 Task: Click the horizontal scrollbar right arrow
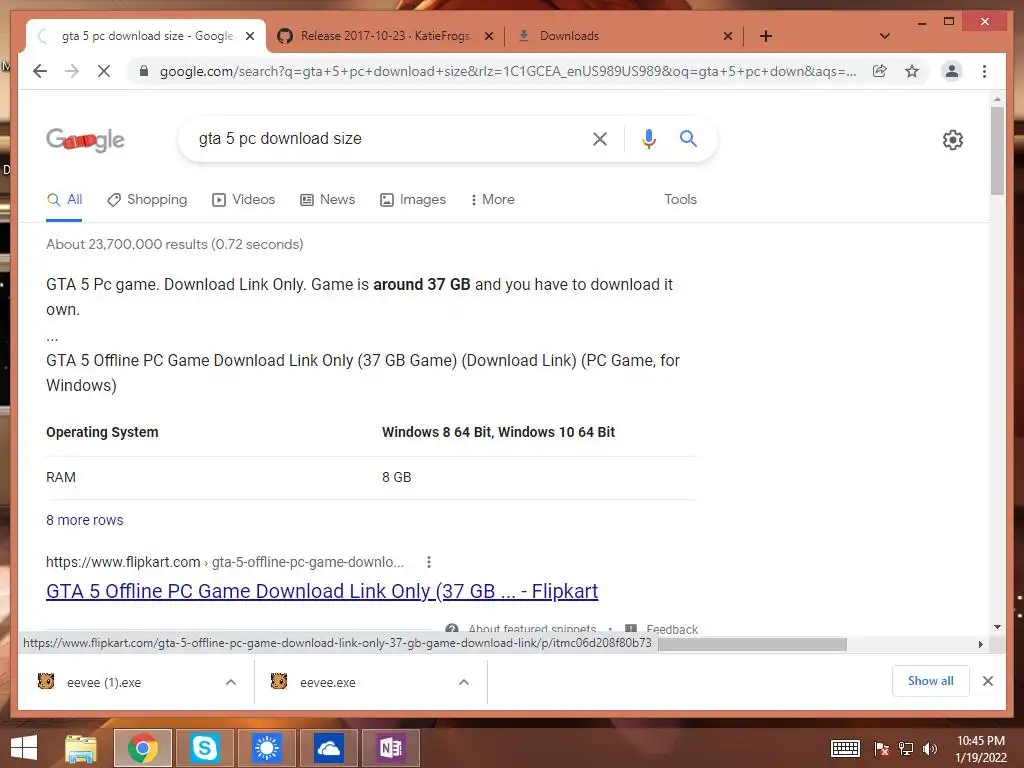coord(980,645)
